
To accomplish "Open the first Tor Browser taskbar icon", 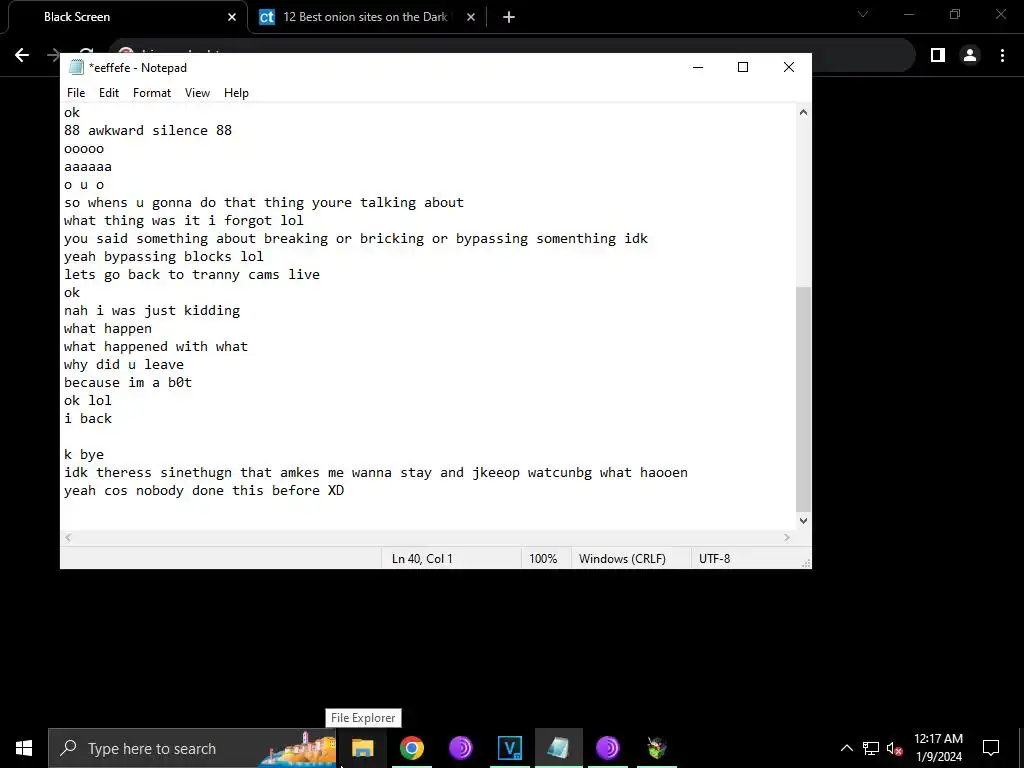I will 460,748.
